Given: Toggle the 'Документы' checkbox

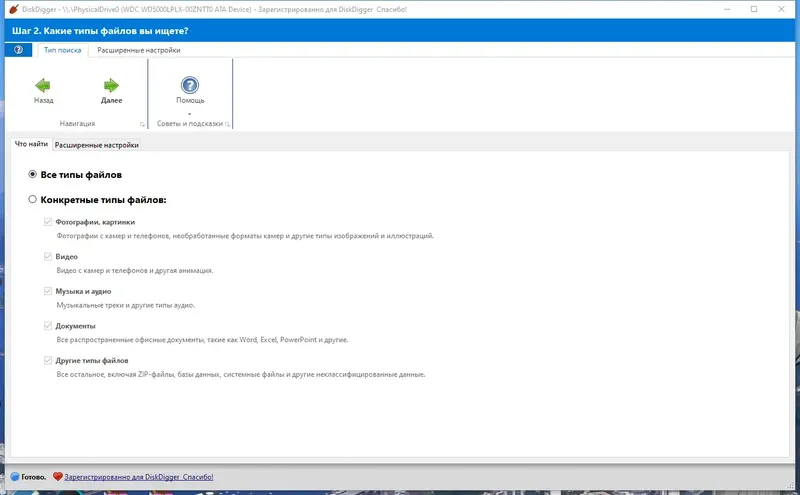Looking at the screenshot, I should pos(48,326).
